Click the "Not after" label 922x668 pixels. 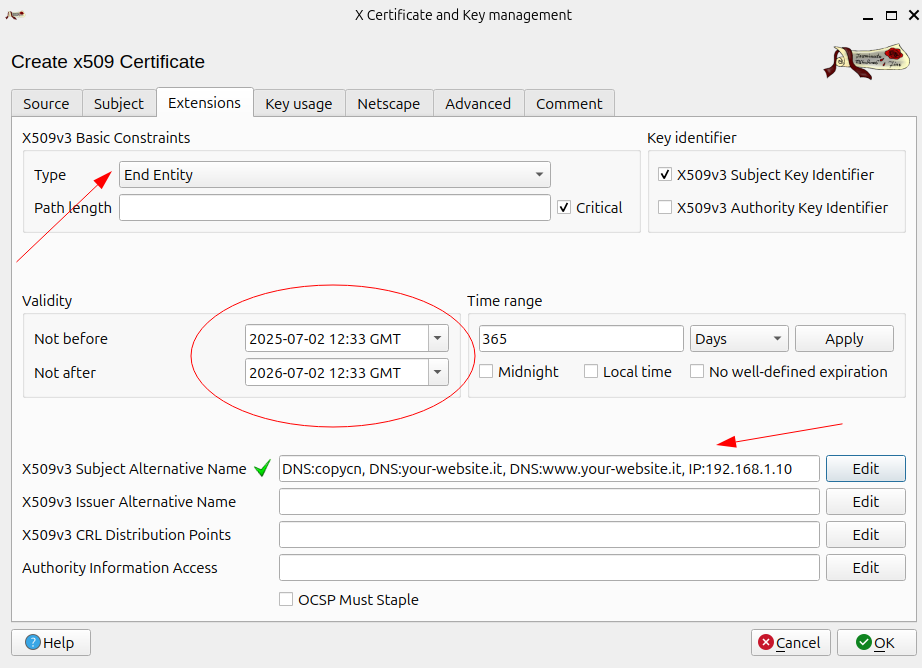[x=65, y=373]
